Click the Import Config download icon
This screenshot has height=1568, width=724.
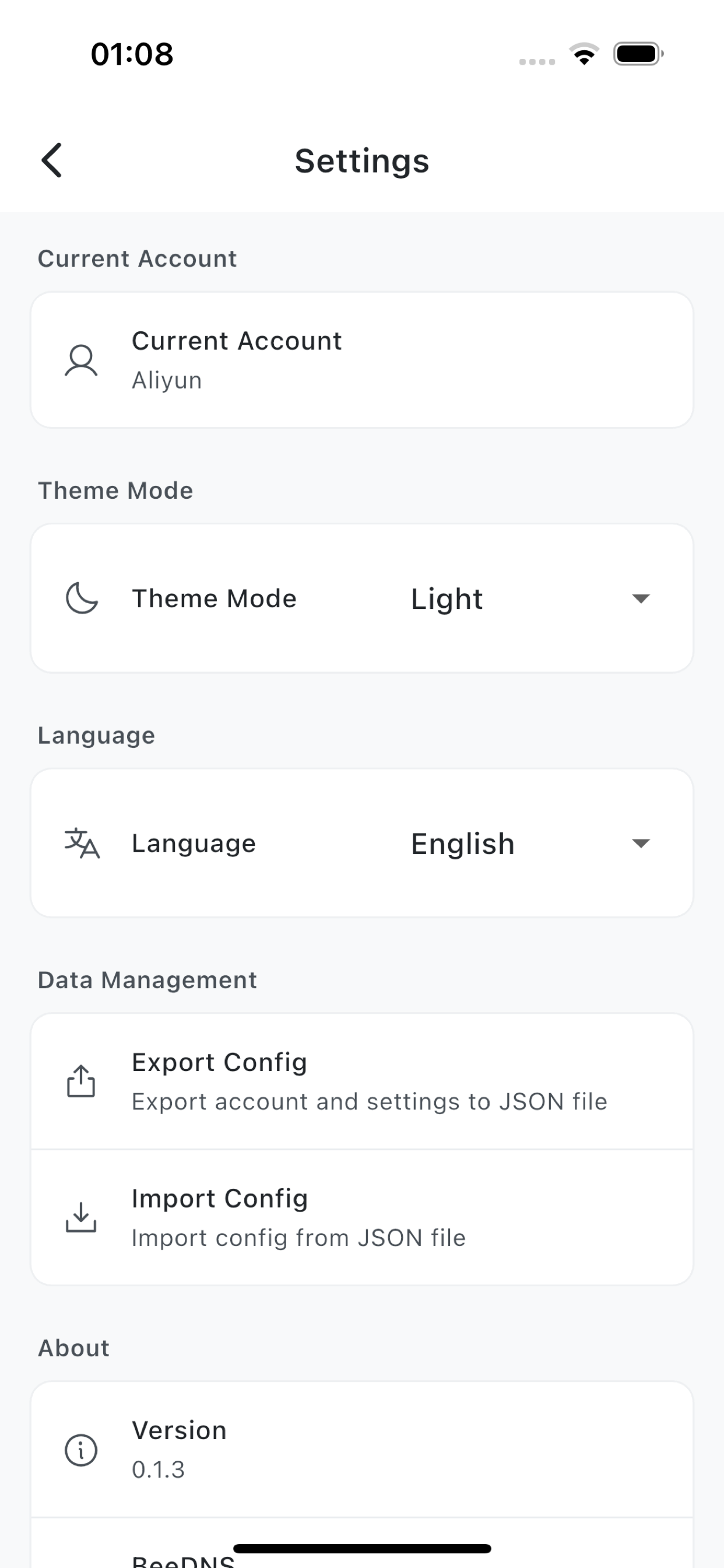click(x=81, y=1217)
